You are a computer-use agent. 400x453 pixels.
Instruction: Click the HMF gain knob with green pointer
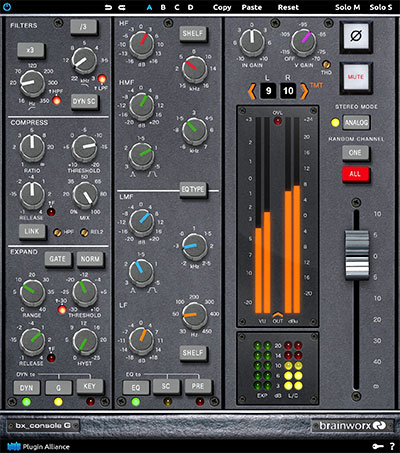(142, 105)
